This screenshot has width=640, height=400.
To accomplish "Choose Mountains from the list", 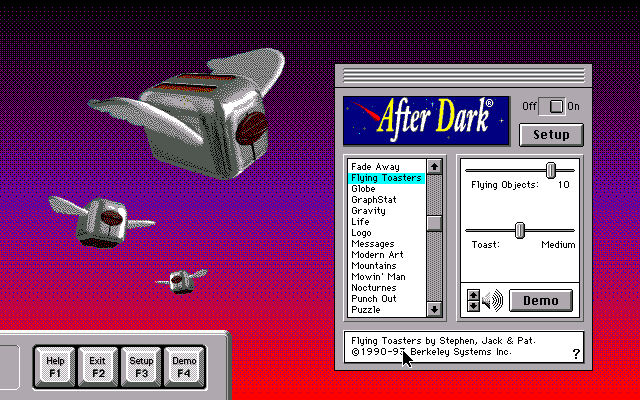I will [386, 266].
